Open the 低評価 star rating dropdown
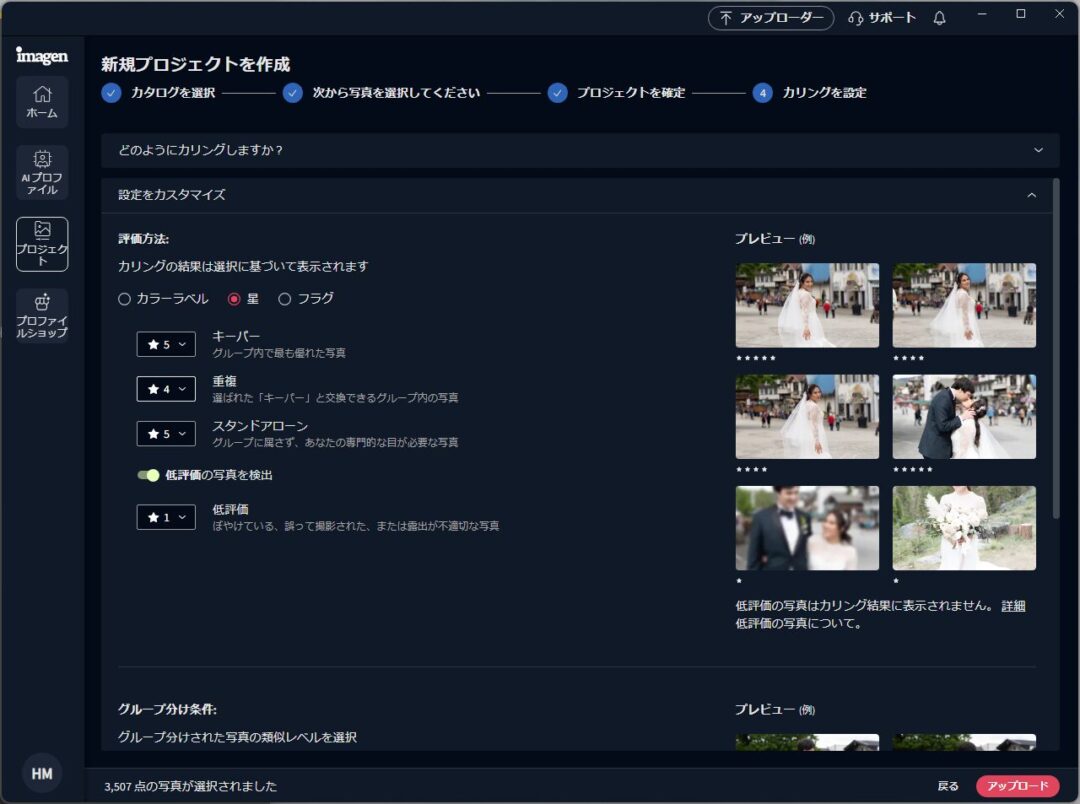1080x804 pixels. pyautogui.click(x=166, y=517)
